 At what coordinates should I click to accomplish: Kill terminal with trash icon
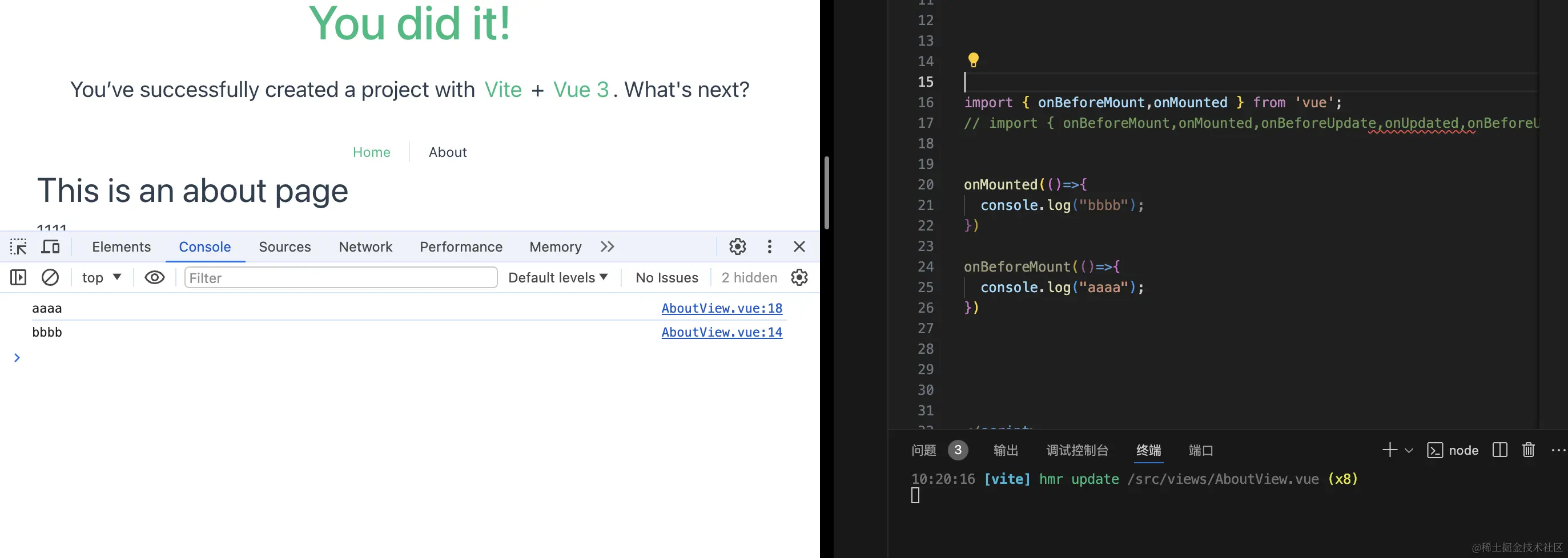1529,450
